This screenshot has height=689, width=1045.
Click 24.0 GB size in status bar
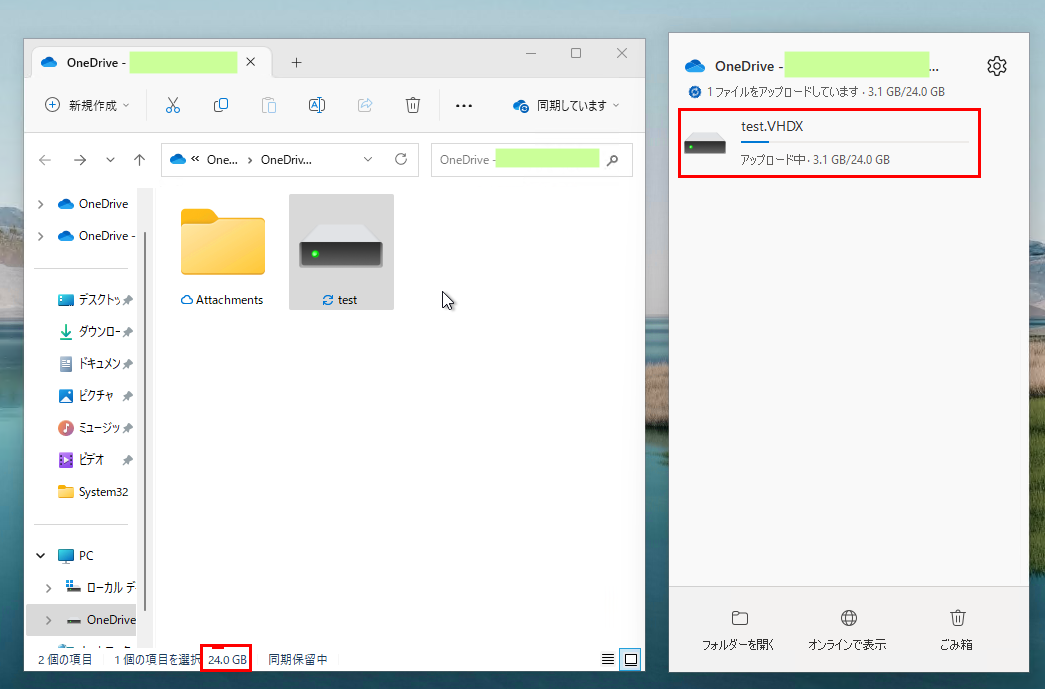pos(227,660)
